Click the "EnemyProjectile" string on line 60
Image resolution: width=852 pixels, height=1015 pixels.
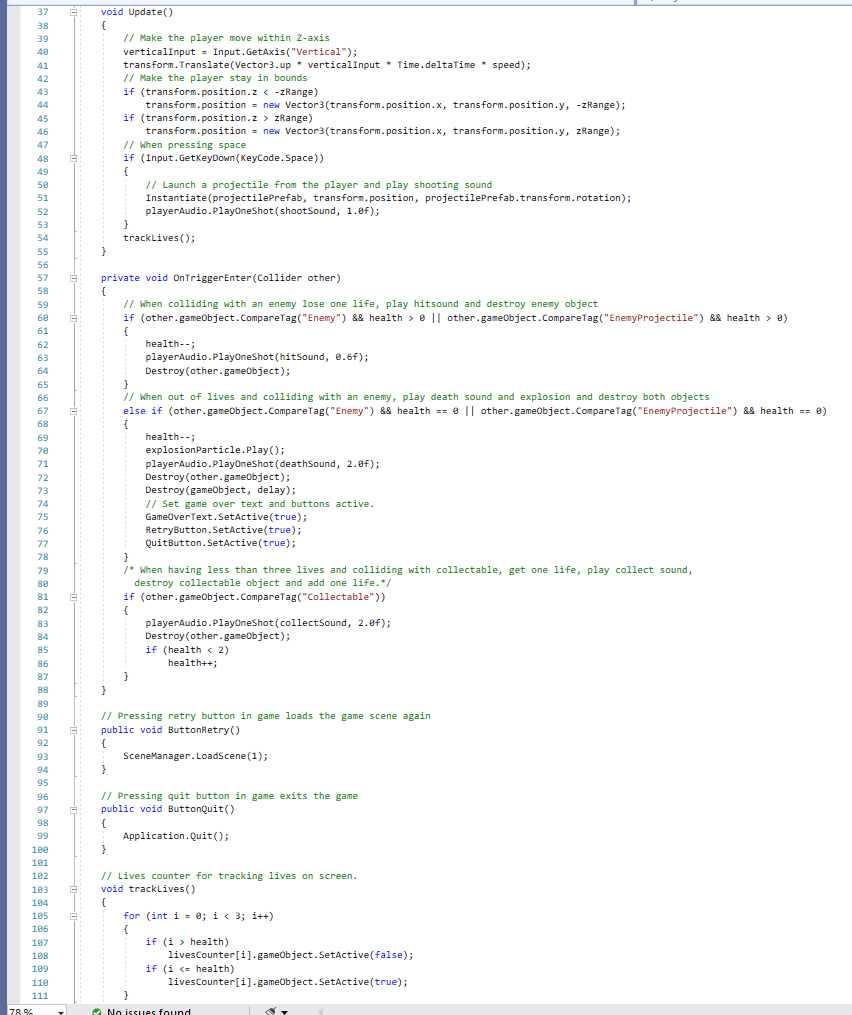[x=655, y=318]
